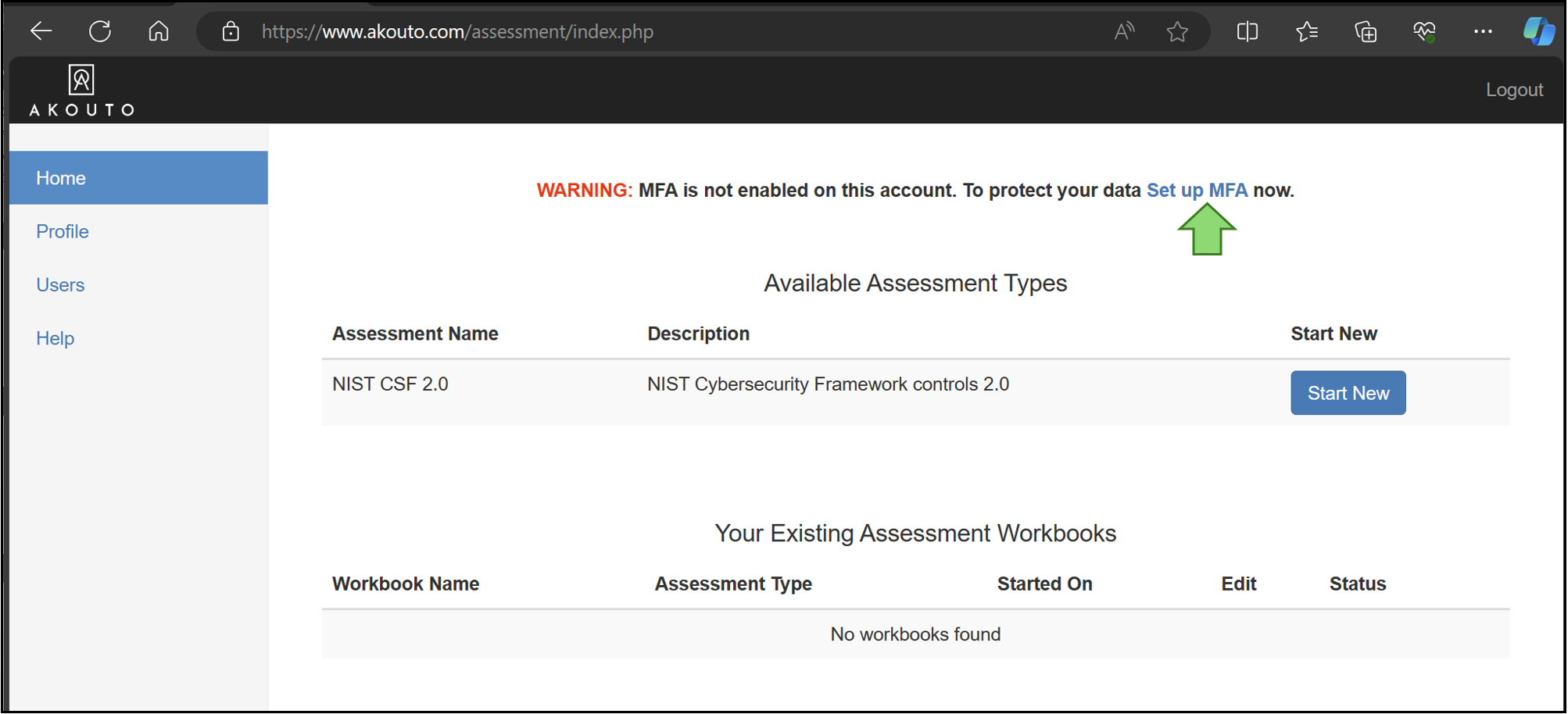
Task: Open the Copilot sidebar icon
Action: pyautogui.click(x=1538, y=31)
